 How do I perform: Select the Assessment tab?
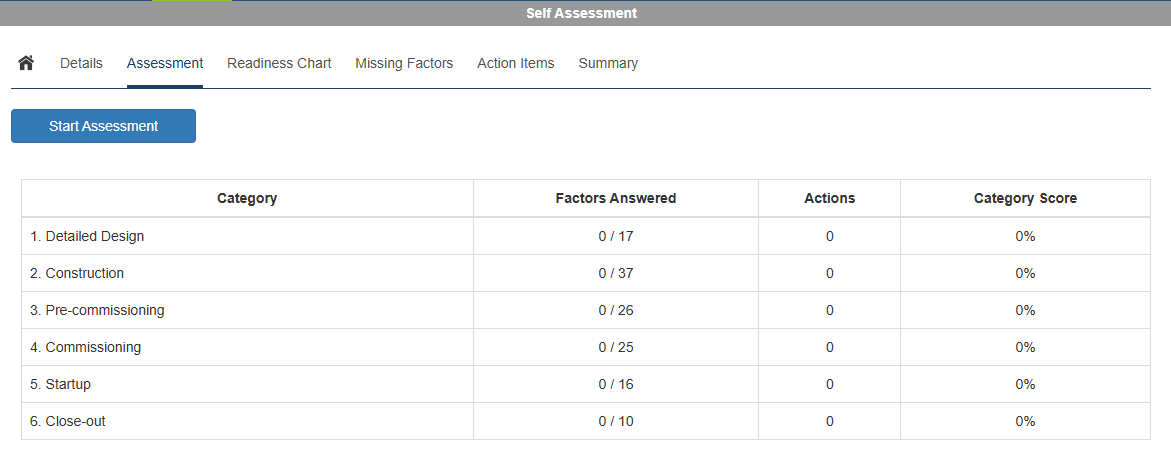pyautogui.click(x=165, y=63)
